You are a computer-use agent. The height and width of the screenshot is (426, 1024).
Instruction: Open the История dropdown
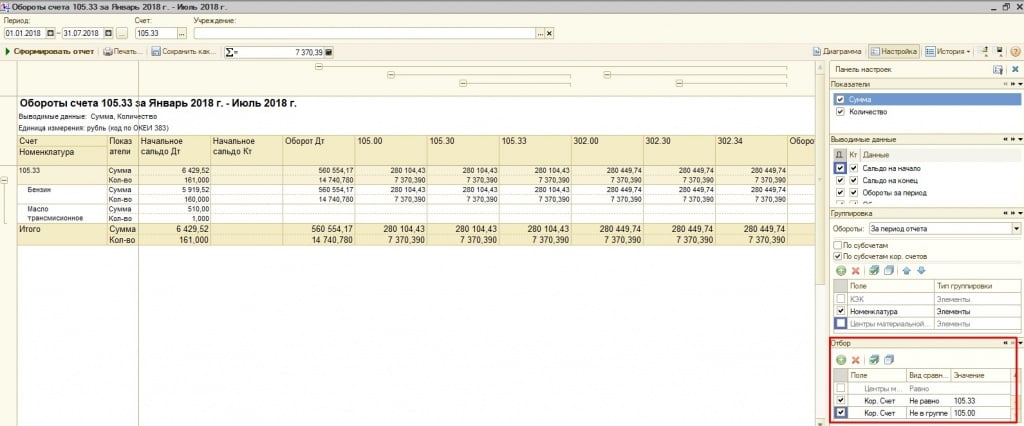(948, 52)
